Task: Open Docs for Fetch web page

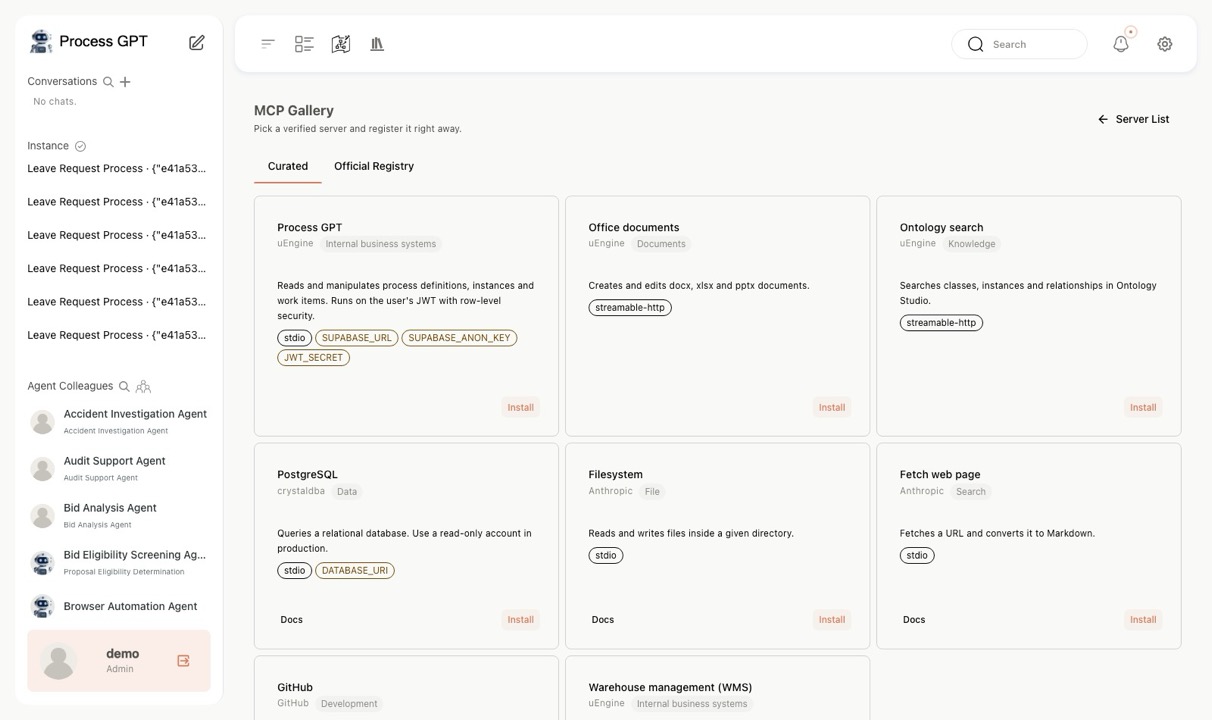Action: (914, 620)
